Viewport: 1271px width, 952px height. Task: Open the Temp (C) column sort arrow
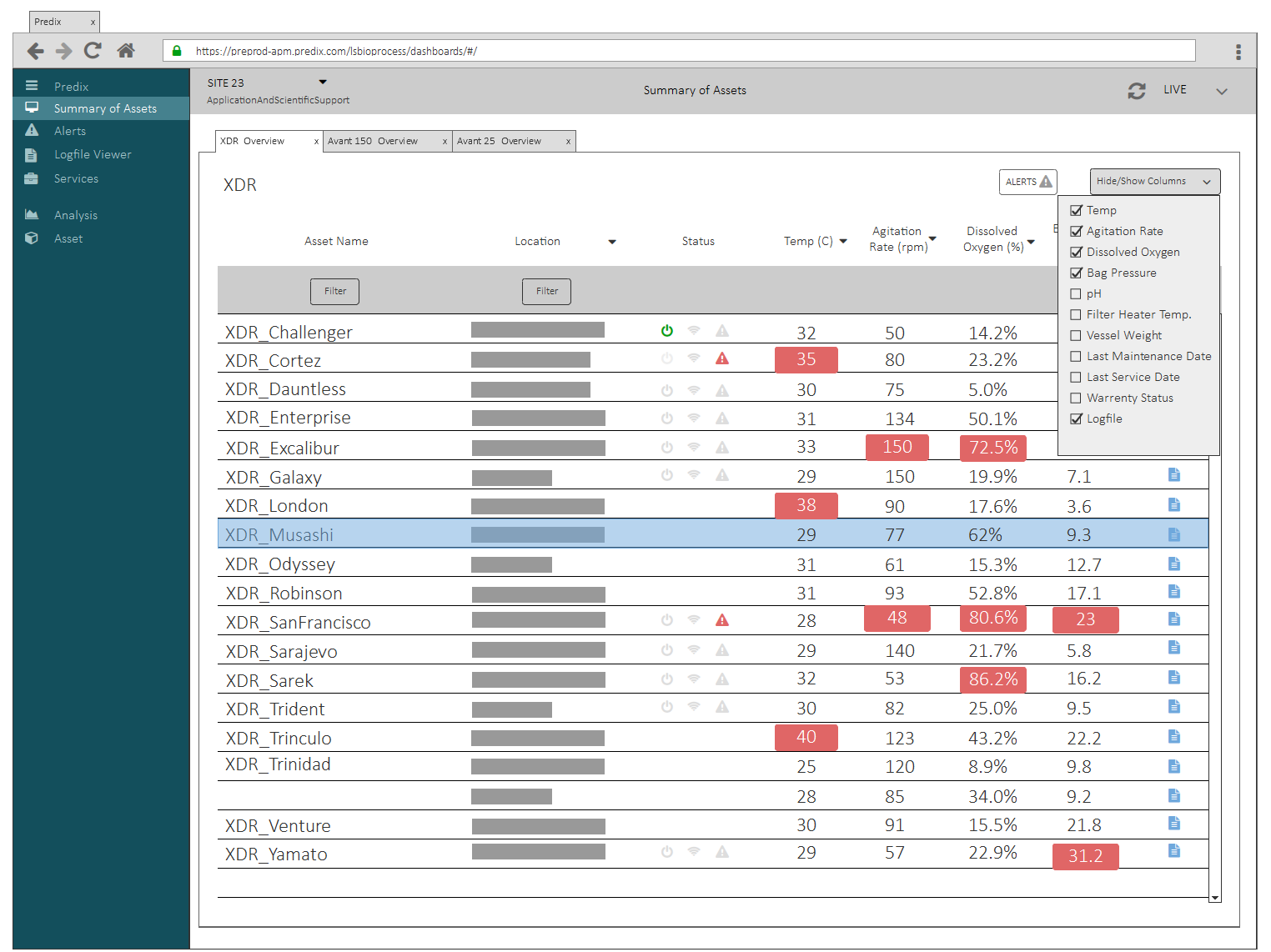(x=843, y=241)
